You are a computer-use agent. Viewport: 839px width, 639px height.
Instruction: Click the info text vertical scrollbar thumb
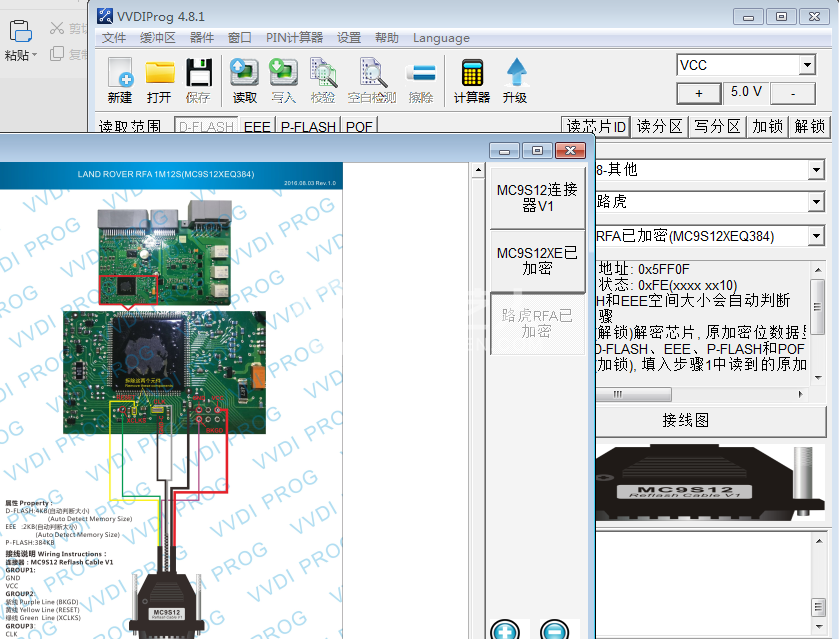817,306
